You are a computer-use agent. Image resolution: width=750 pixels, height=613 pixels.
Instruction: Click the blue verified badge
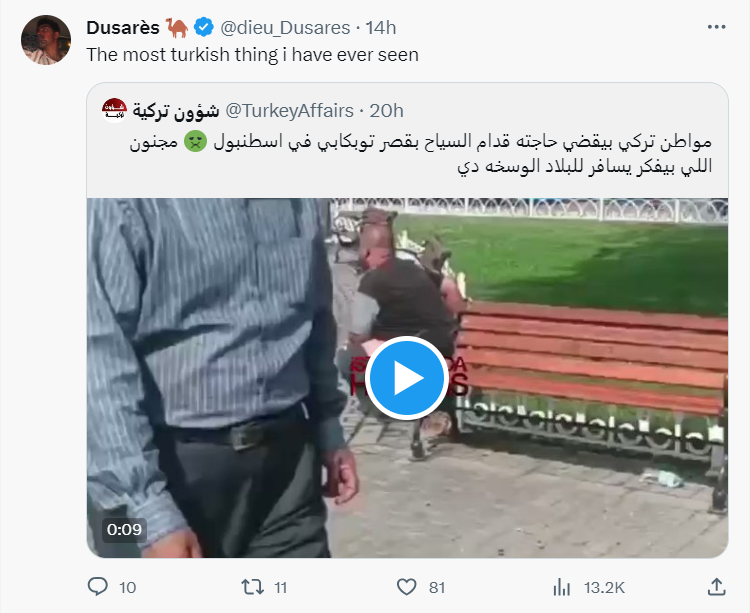[204, 27]
